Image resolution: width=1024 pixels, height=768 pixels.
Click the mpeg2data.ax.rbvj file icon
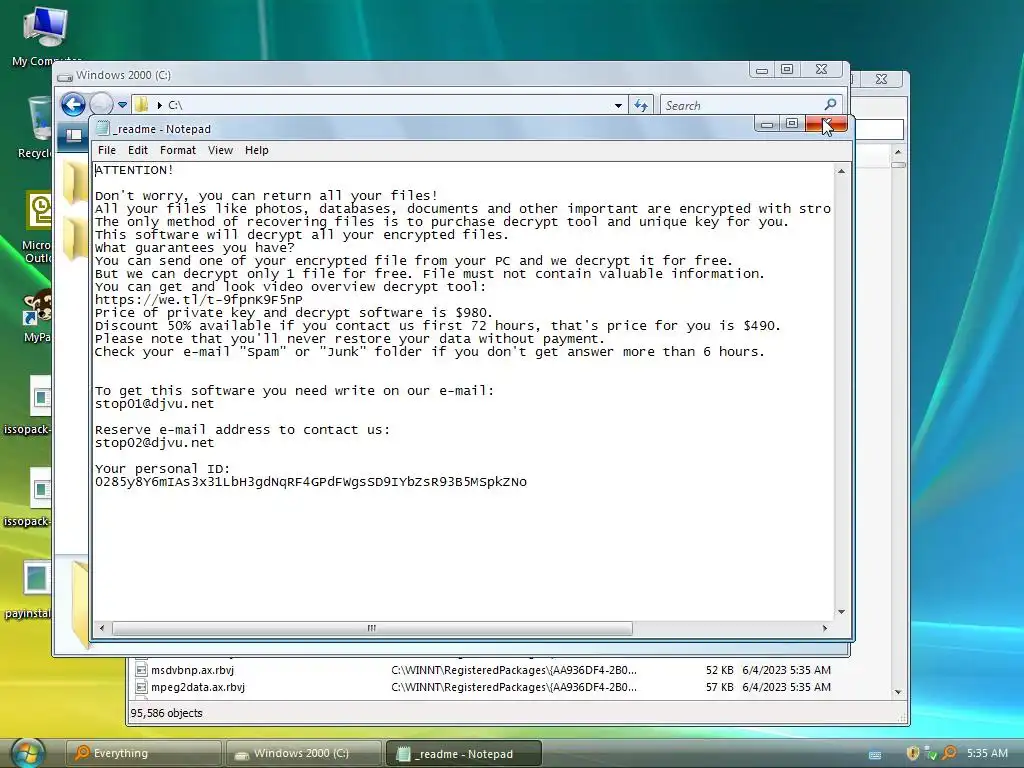pyautogui.click(x=140, y=687)
